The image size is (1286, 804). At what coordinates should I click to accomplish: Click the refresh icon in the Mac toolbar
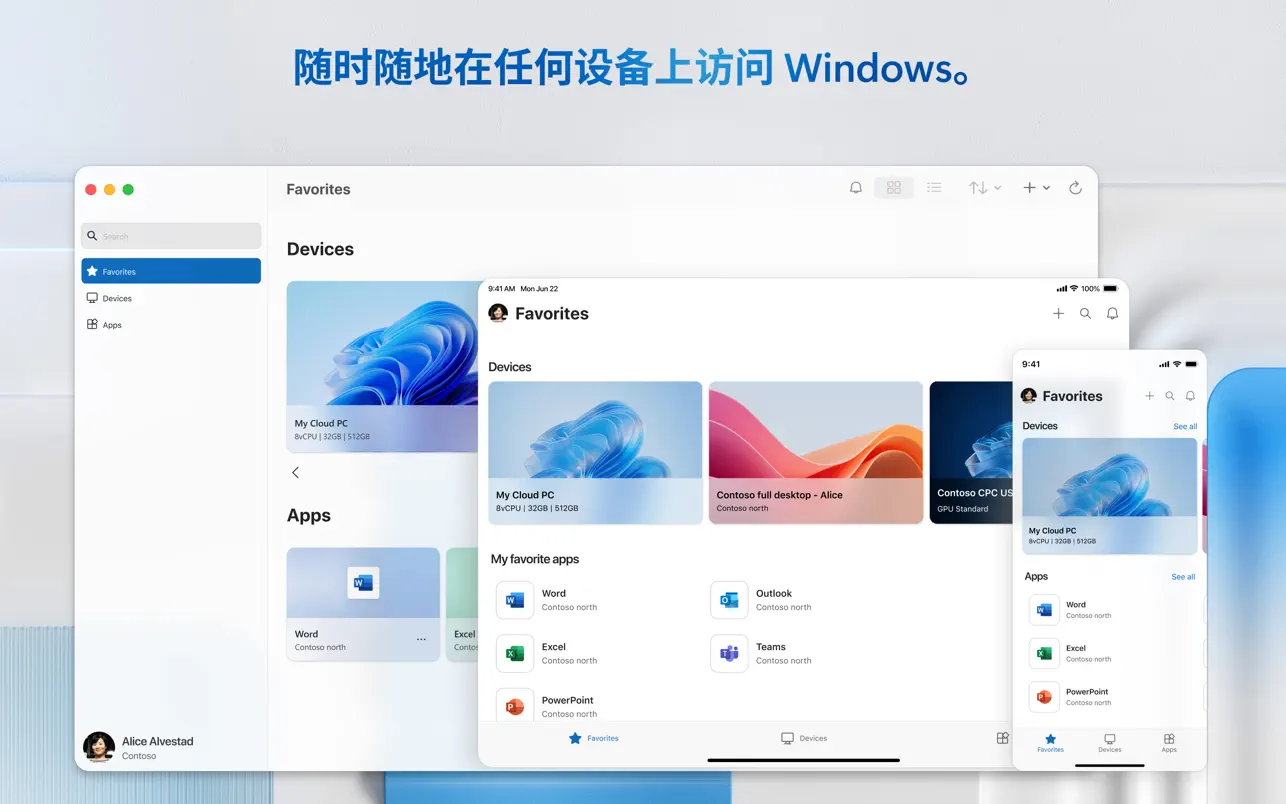click(1075, 187)
